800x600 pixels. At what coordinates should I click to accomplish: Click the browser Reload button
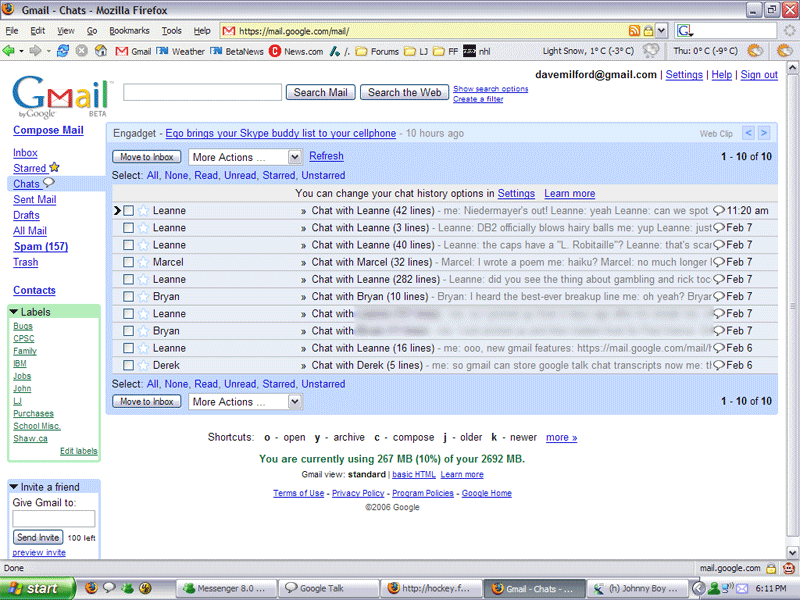point(63,51)
